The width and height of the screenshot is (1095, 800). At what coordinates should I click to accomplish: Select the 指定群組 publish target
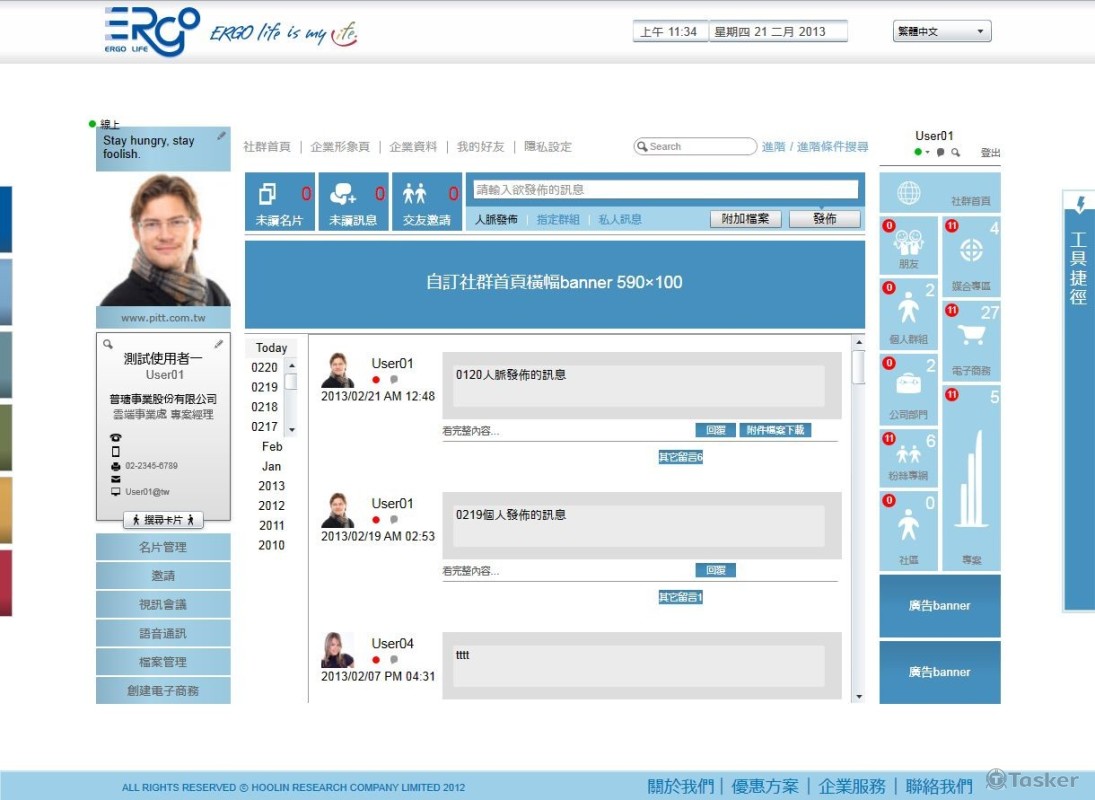tap(558, 220)
